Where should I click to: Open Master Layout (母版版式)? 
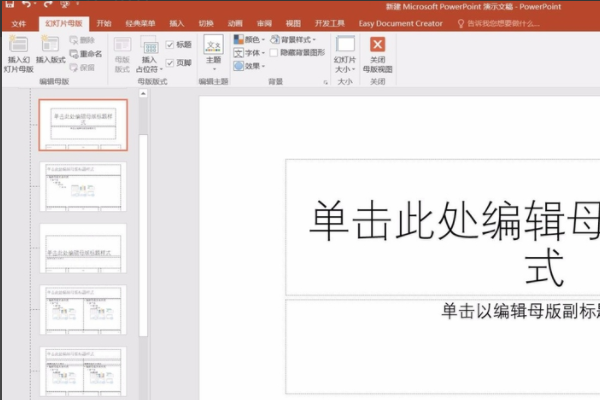click(x=122, y=54)
